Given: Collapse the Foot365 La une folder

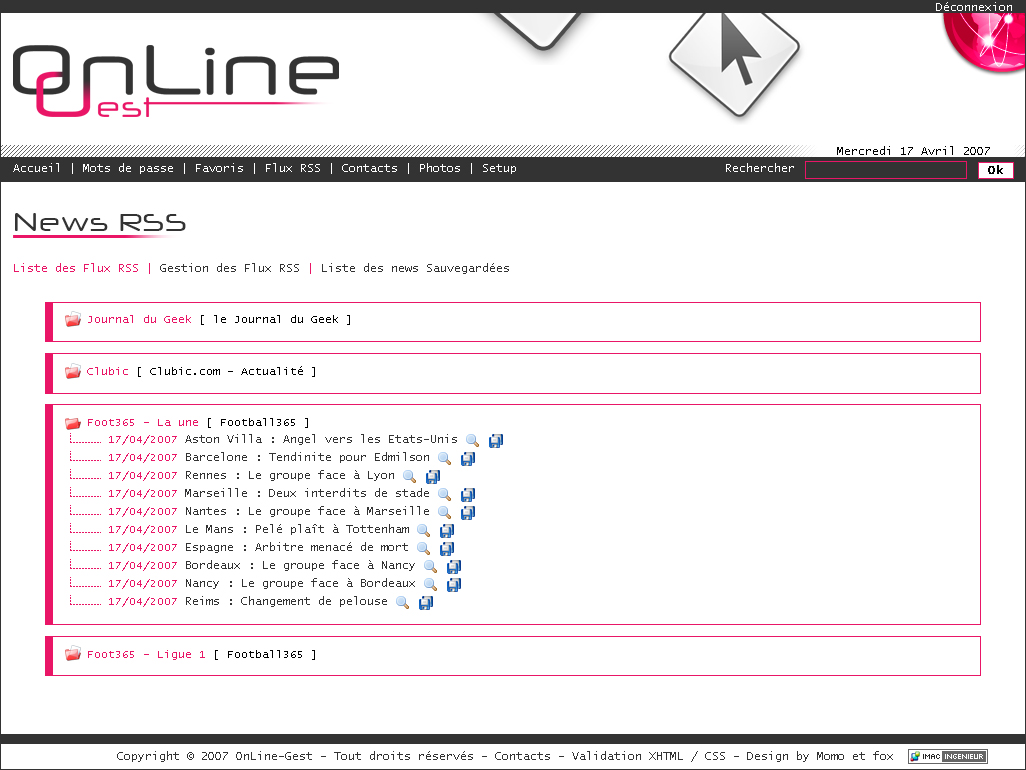Looking at the screenshot, I should pos(73,423).
